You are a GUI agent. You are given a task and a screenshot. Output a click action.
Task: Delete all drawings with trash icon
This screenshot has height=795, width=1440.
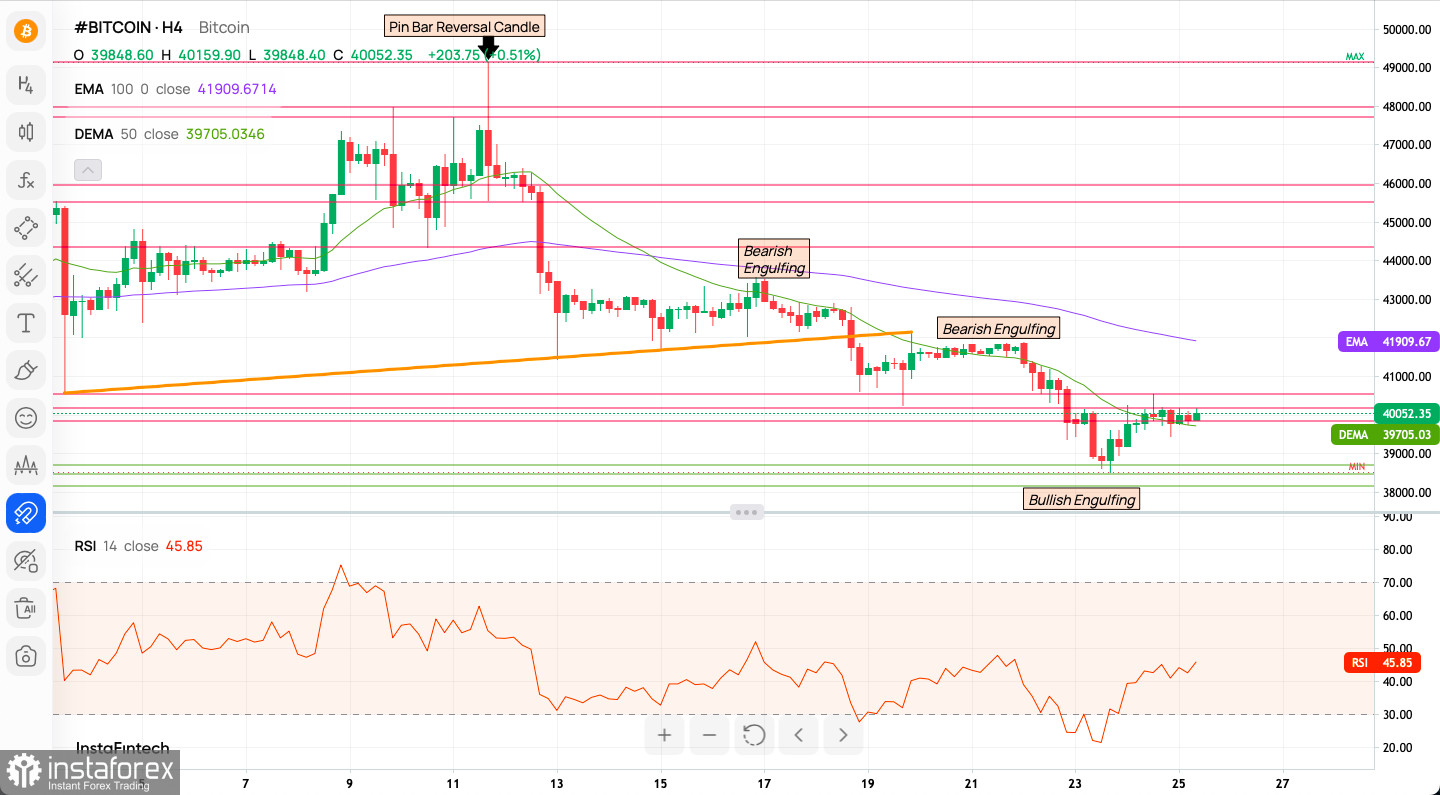point(26,608)
